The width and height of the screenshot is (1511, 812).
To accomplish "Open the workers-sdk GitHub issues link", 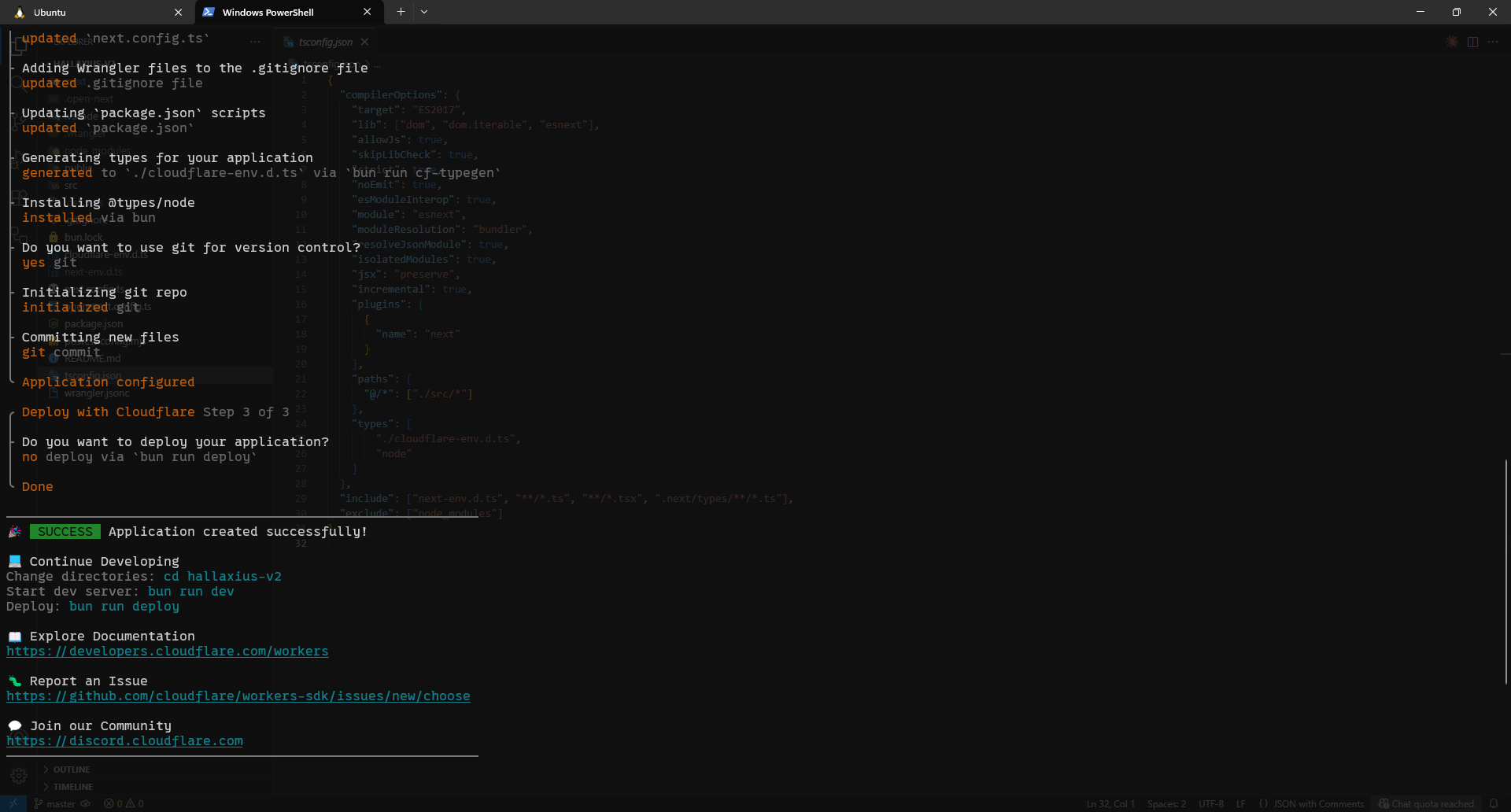I will 238,696.
